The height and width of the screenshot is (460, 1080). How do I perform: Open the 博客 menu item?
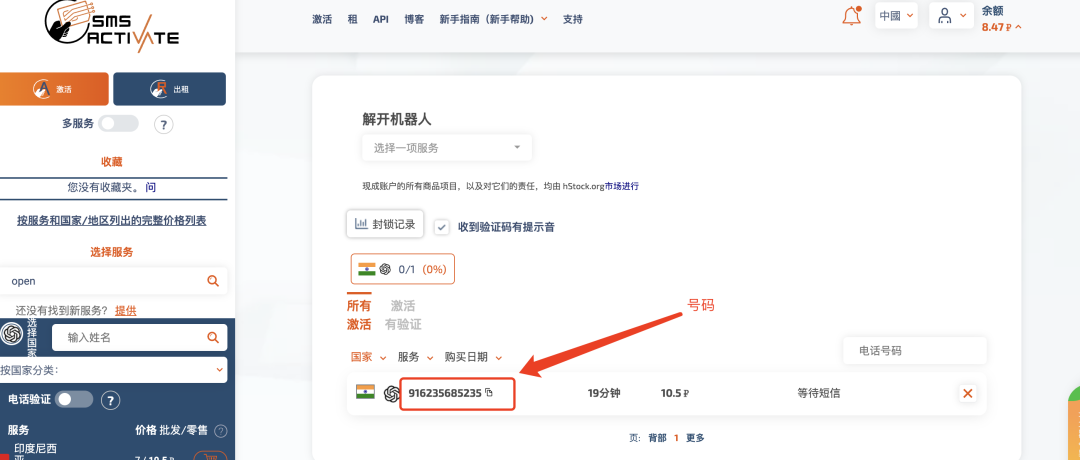pos(415,19)
